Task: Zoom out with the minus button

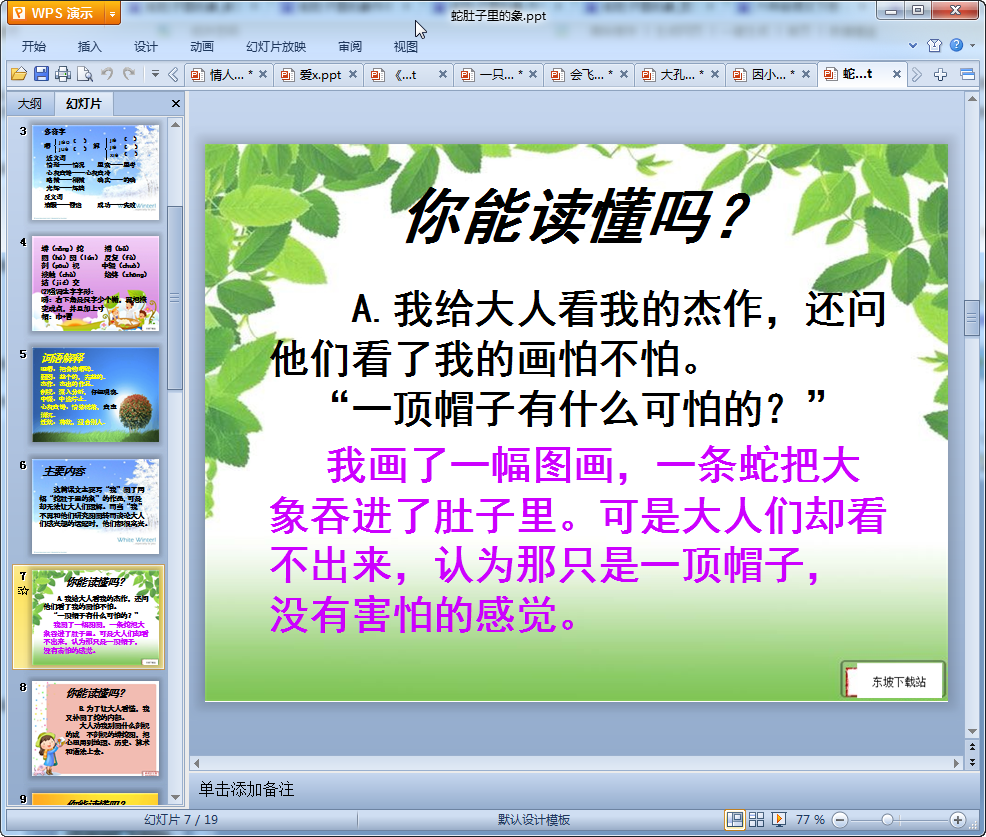Action: tap(840, 819)
